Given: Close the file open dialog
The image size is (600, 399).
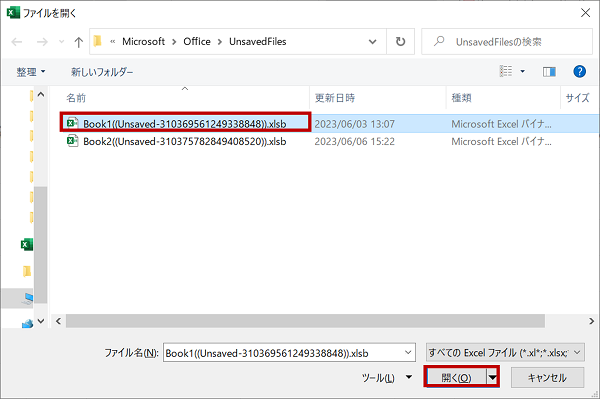Looking at the screenshot, I should [585, 13].
